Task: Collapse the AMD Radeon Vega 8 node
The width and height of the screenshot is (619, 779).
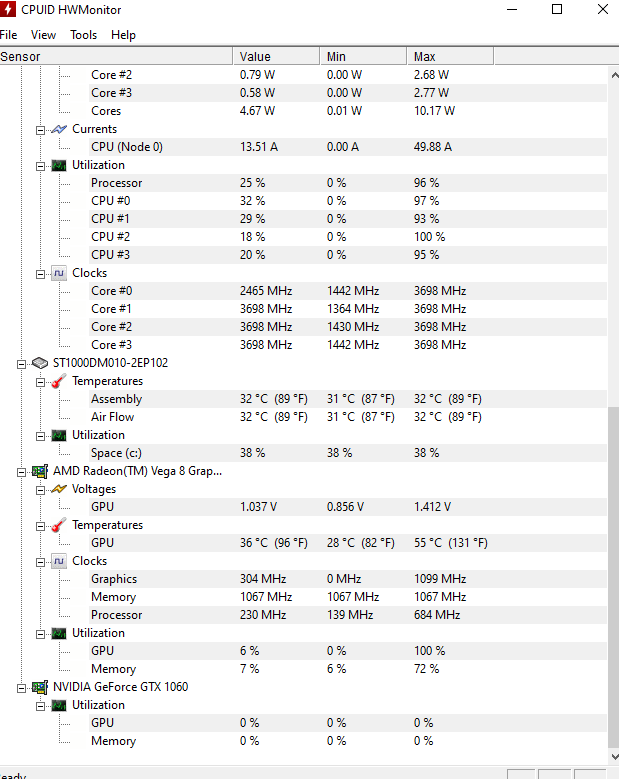Action: (x=21, y=472)
